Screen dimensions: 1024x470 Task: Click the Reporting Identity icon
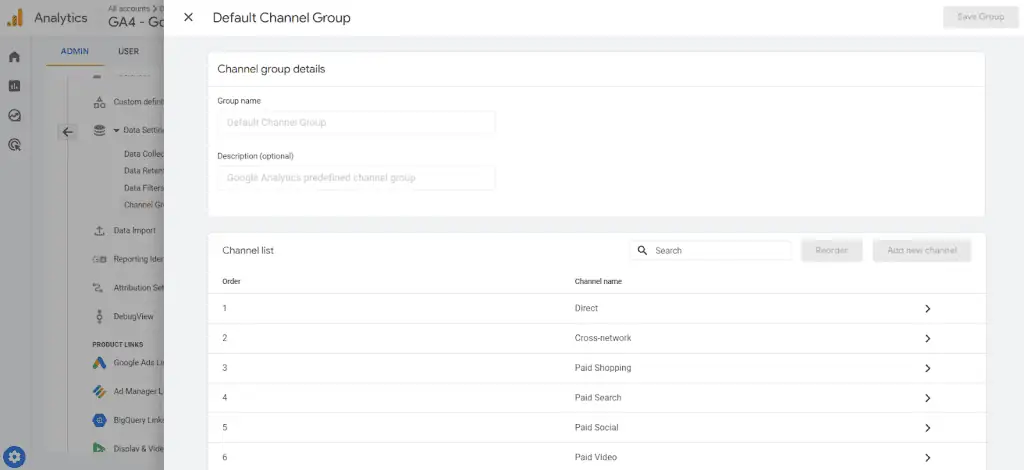(99, 259)
